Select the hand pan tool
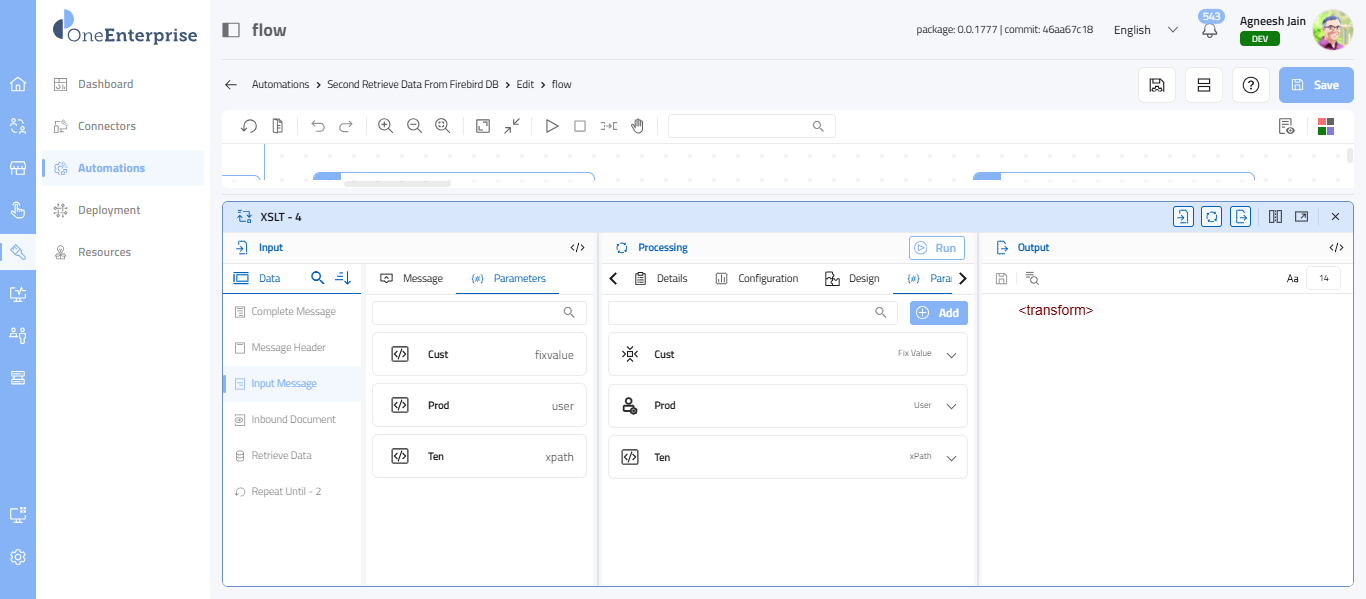This screenshot has height=599, width=1366. pyautogui.click(x=637, y=126)
